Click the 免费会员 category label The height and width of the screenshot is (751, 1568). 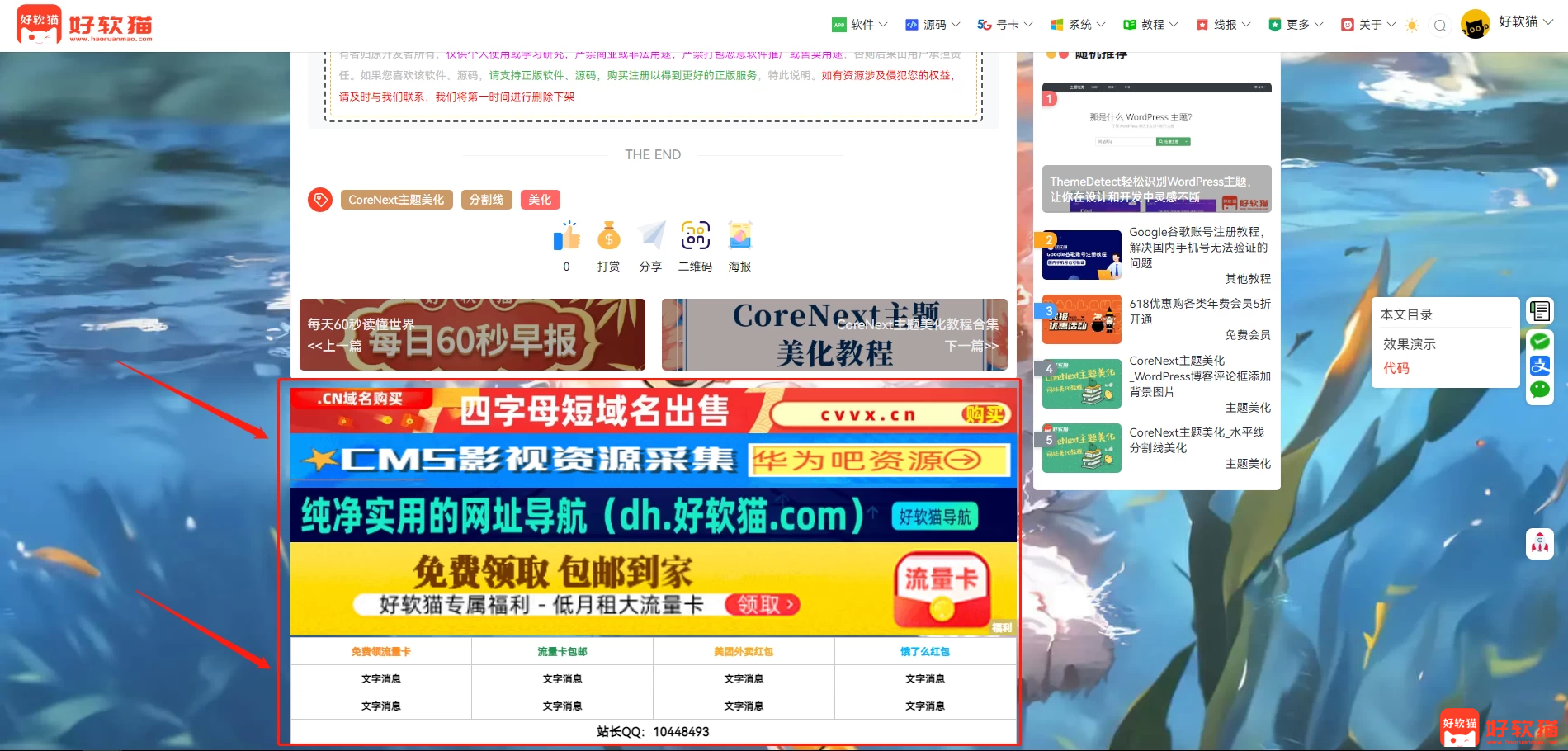click(x=1248, y=335)
